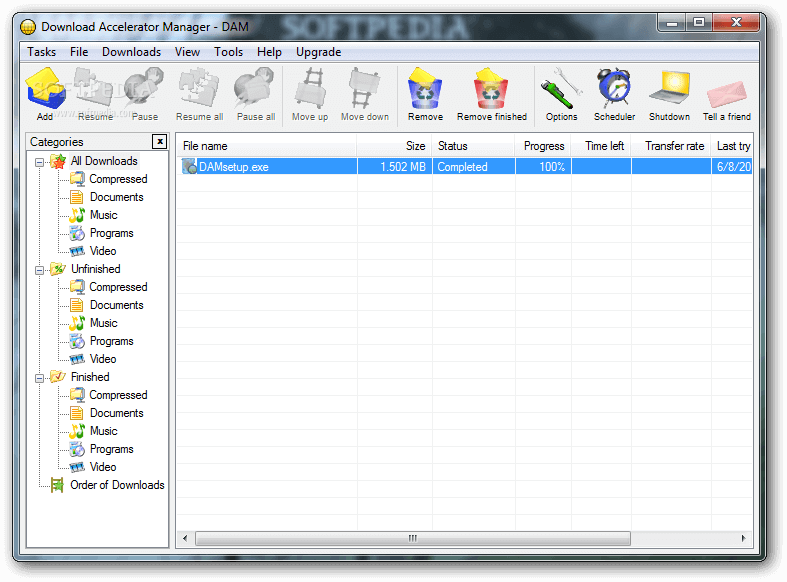Click the 1.502 MB size cell

click(395, 167)
